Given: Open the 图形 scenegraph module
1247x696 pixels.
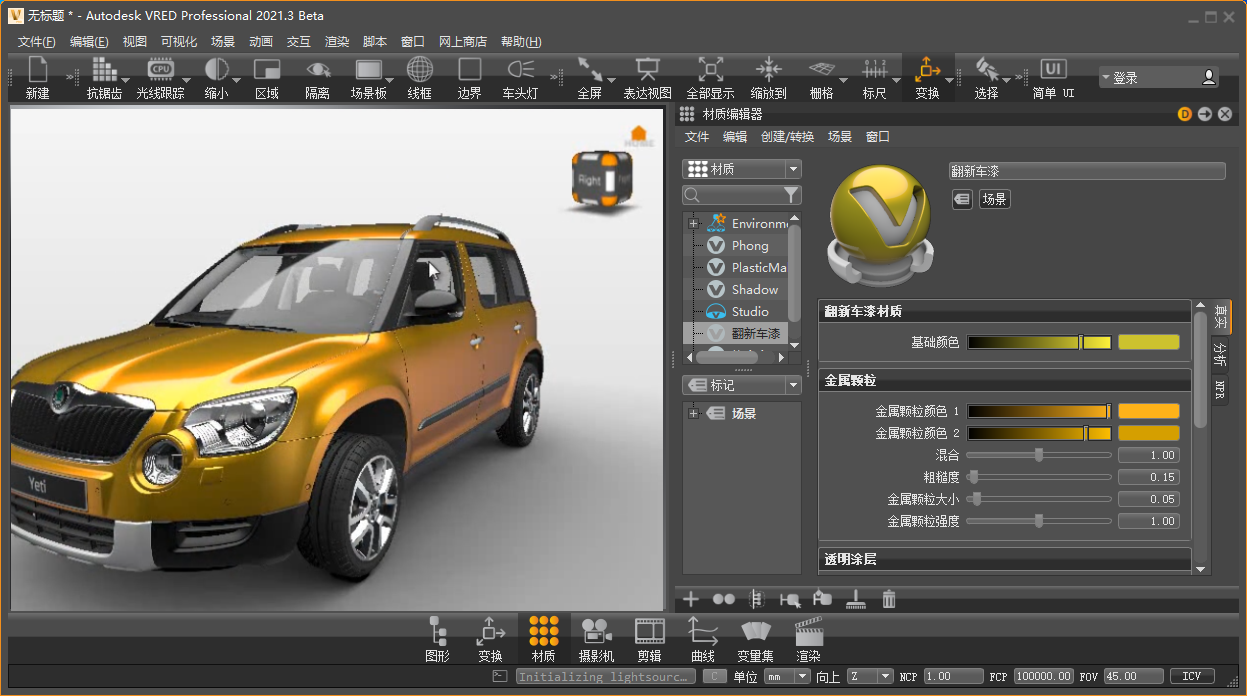Looking at the screenshot, I should tap(437, 640).
